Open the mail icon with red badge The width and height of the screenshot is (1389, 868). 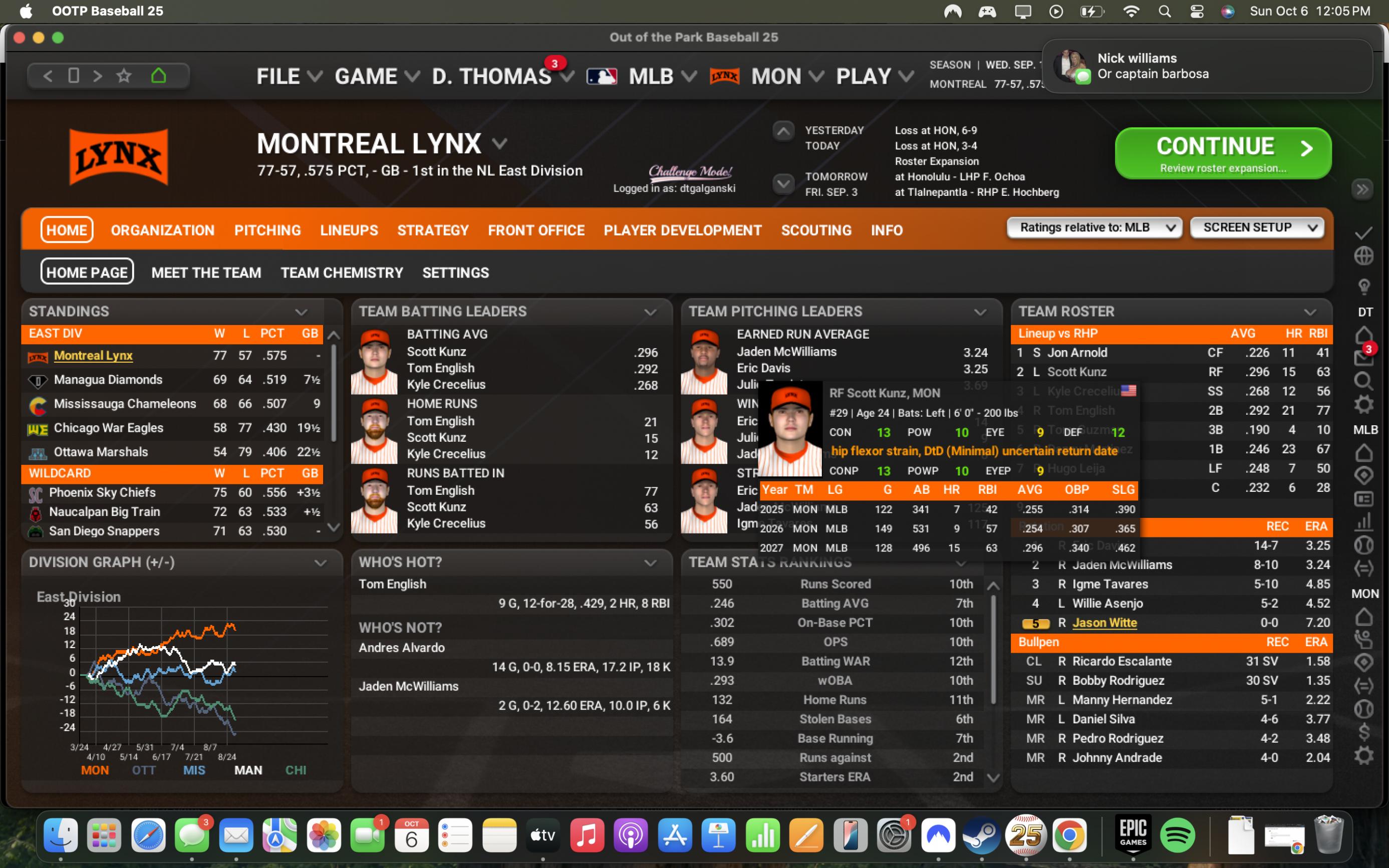click(x=1364, y=358)
